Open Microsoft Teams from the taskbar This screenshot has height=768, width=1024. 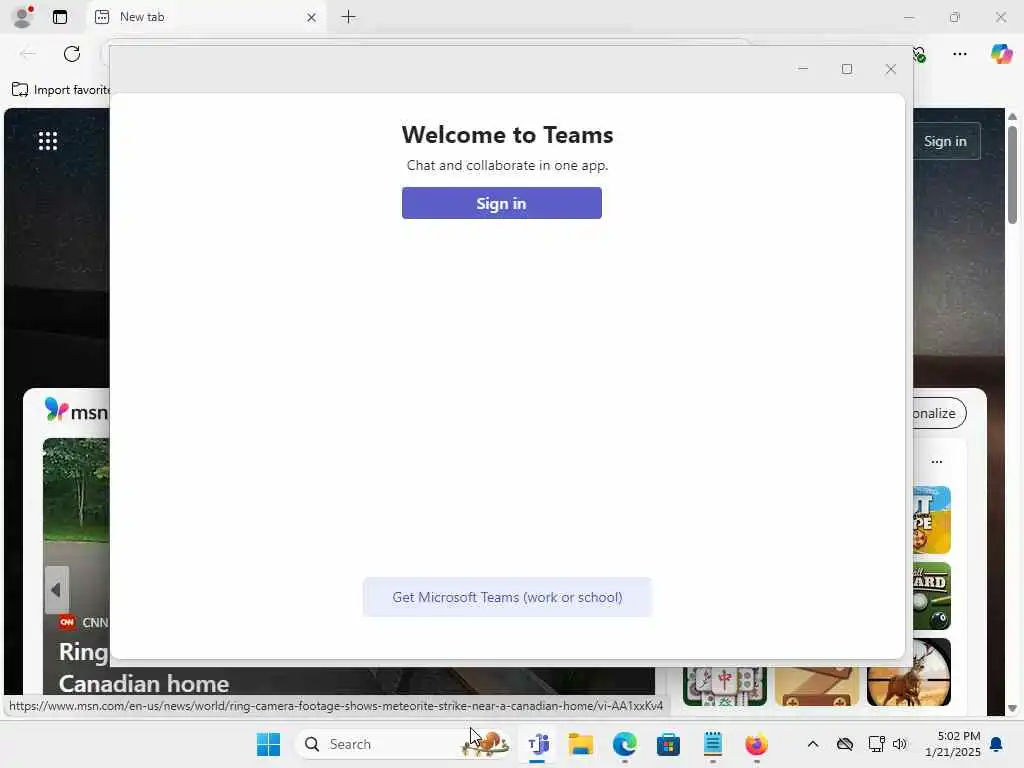click(x=538, y=744)
